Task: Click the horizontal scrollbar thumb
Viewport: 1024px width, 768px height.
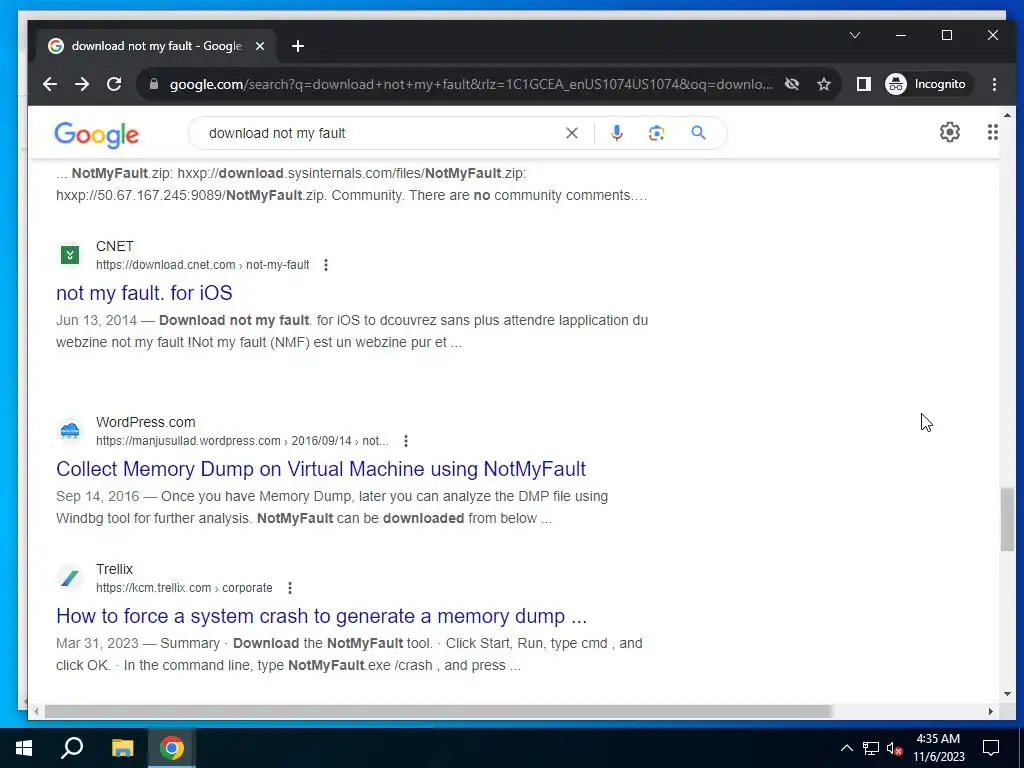Action: (x=438, y=711)
